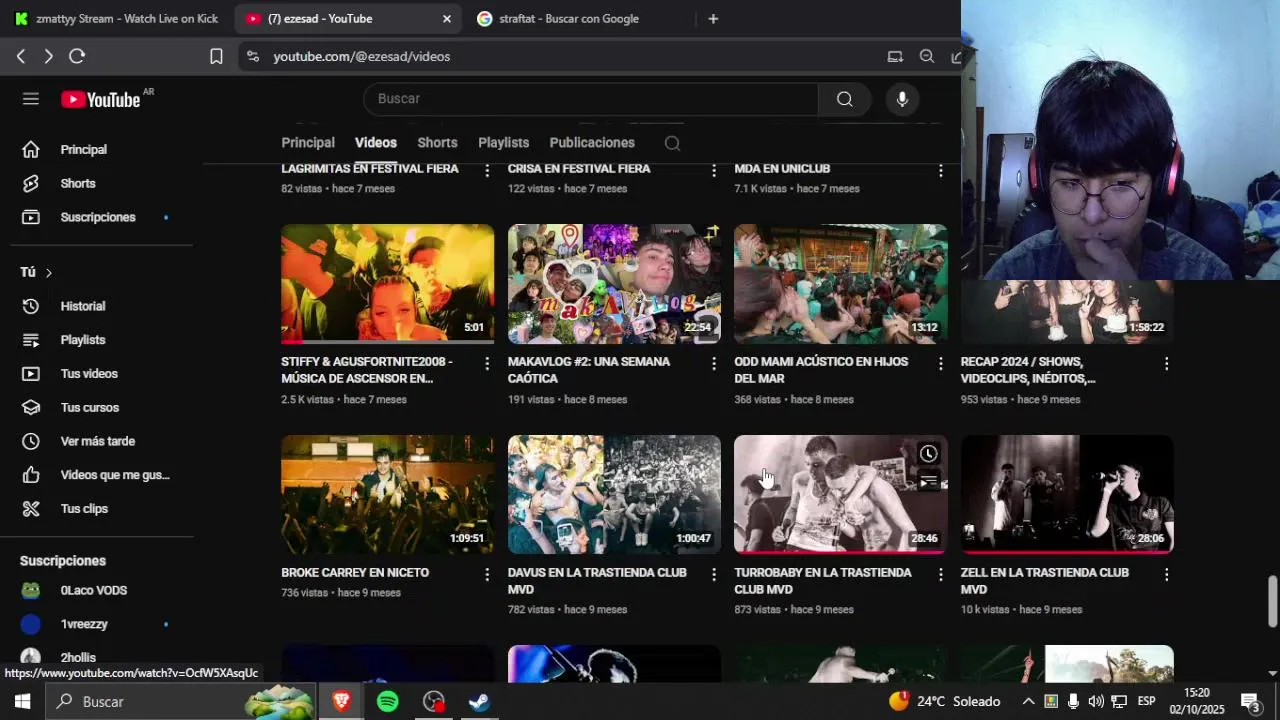Open a new browser tab
Image resolution: width=1280 pixels, height=720 pixels.
click(713, 18)
